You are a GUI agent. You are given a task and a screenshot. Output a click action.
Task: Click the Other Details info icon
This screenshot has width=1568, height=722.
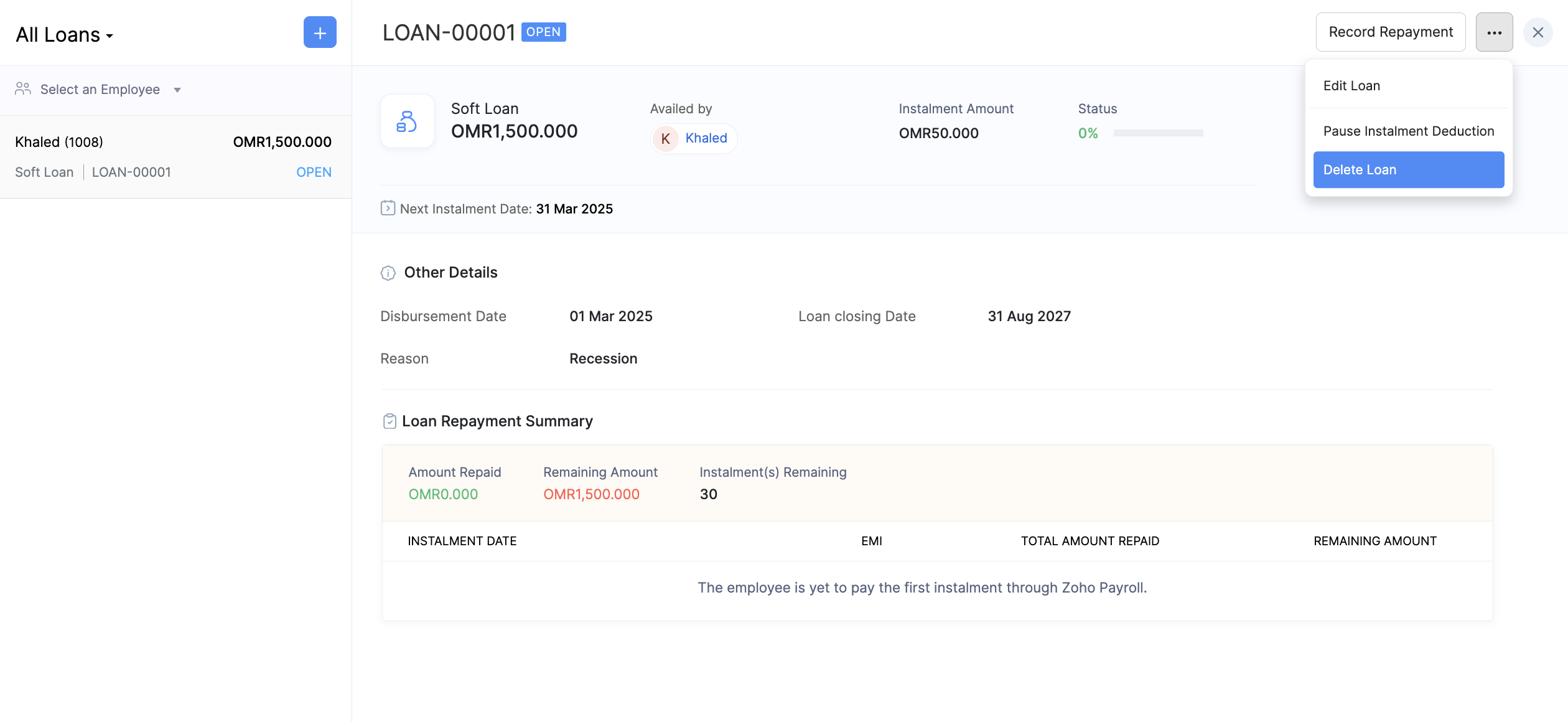(388, 273)
